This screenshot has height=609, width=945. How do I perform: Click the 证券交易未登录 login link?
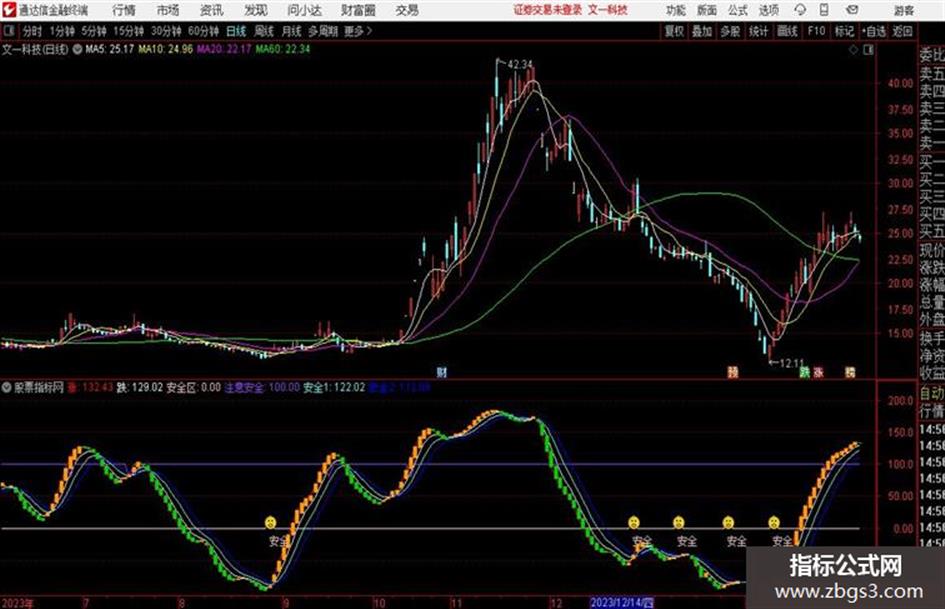tap(548, 10)
